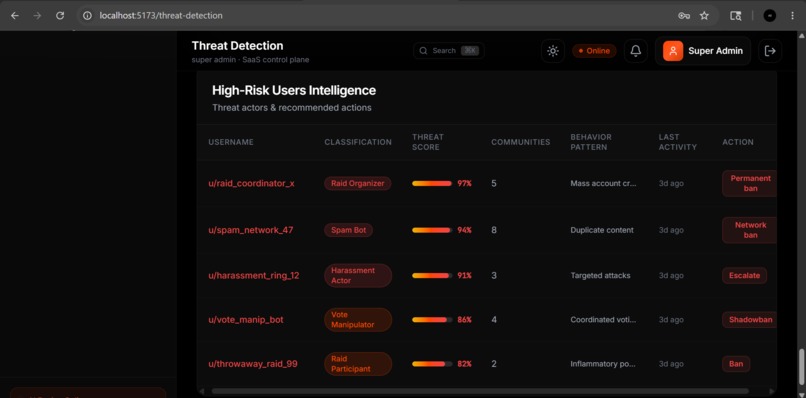Click the Super Admin profile button
The height and width of the screenshot is (398, 806).
coord(703,51)
